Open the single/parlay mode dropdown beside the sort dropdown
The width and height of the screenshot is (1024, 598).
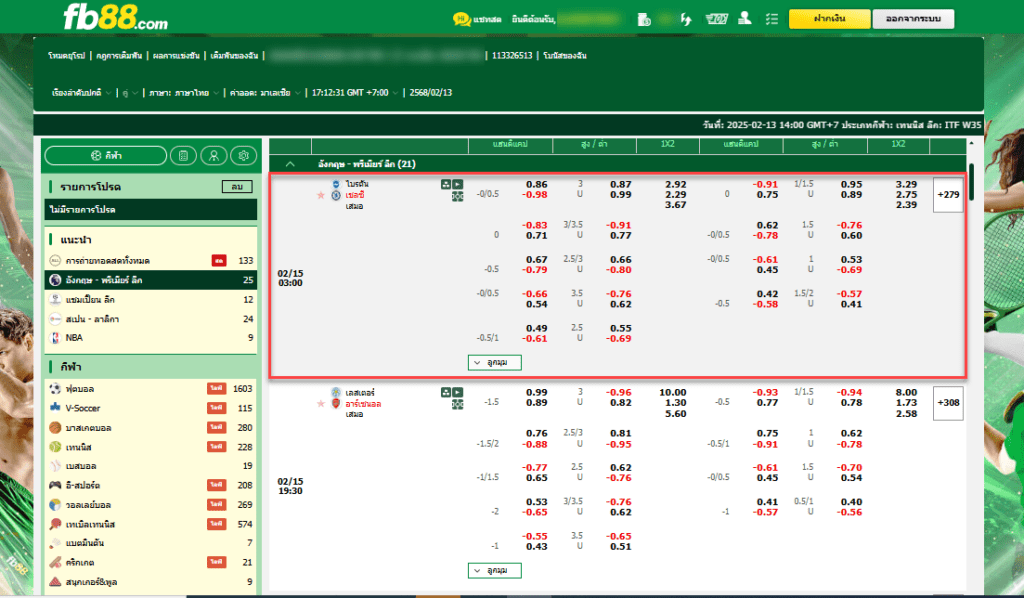(130, 93)
